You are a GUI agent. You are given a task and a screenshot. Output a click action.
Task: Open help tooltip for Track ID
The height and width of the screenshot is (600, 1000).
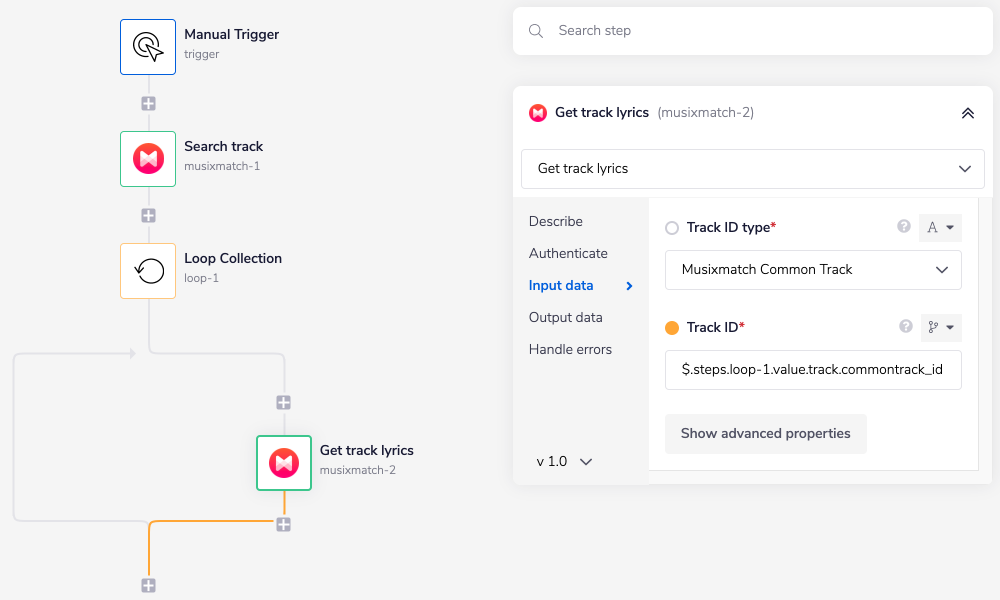tap(906, 326)
